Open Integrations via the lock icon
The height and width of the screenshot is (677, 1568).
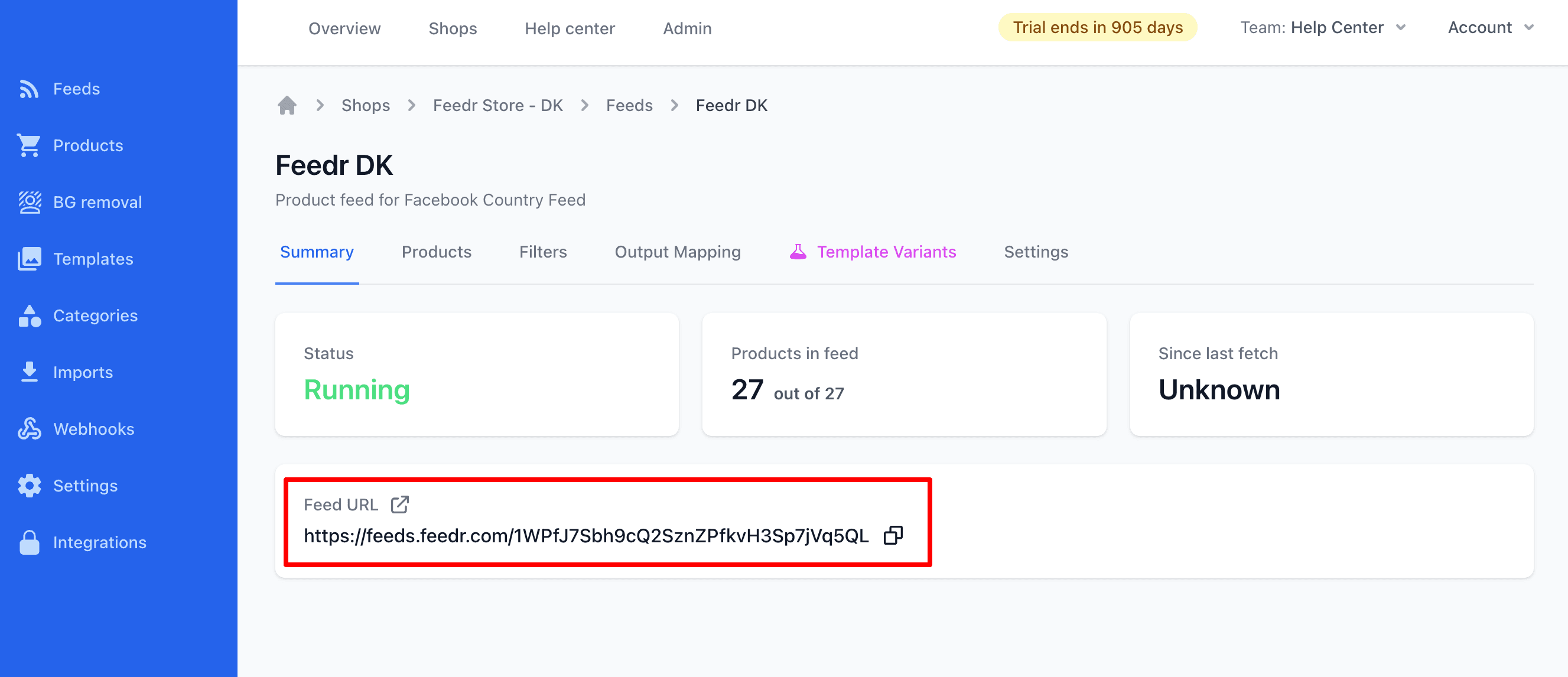coord(28,541)
